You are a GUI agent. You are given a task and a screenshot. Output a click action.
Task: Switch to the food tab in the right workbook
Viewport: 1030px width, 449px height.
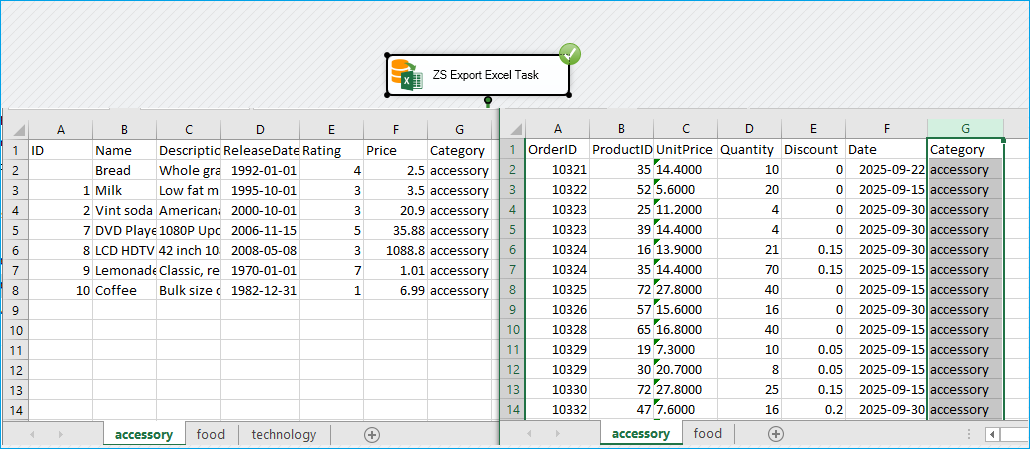click(707, 434)
